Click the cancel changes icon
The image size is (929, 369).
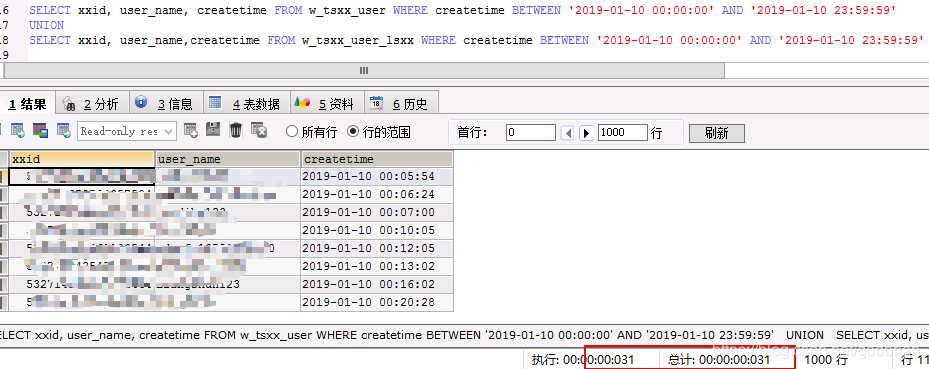(x=258, y=130)
